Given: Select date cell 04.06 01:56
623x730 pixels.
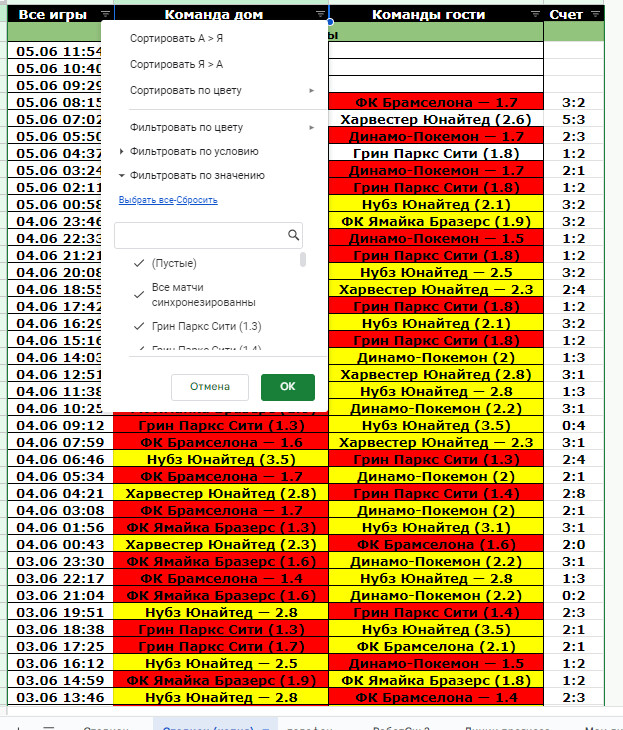Looking at the screenshot, I should click(61, 527).
